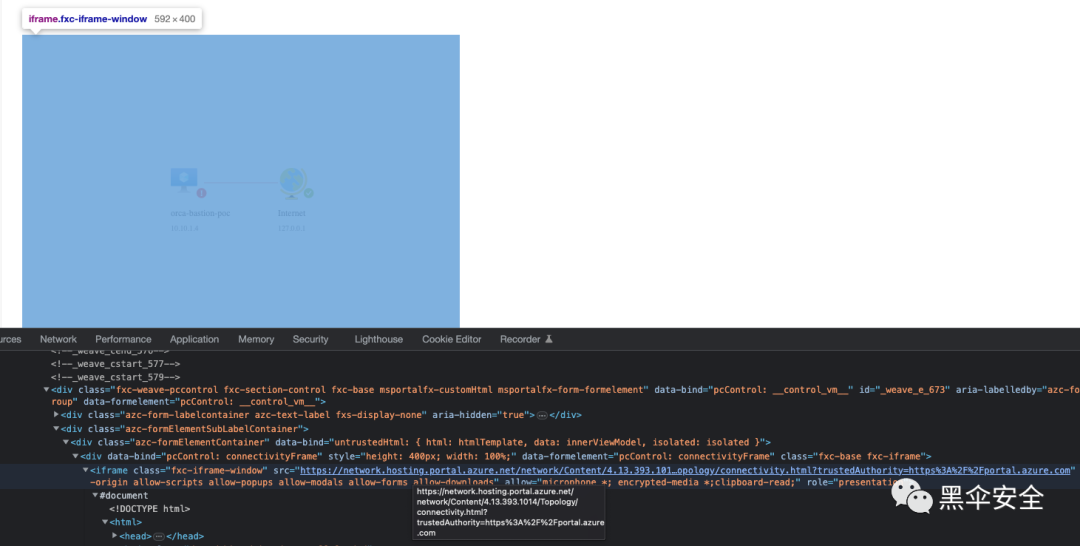Click the allow microphone attribute text
The image size is (1080, 546).
click(x=652, y=483)
